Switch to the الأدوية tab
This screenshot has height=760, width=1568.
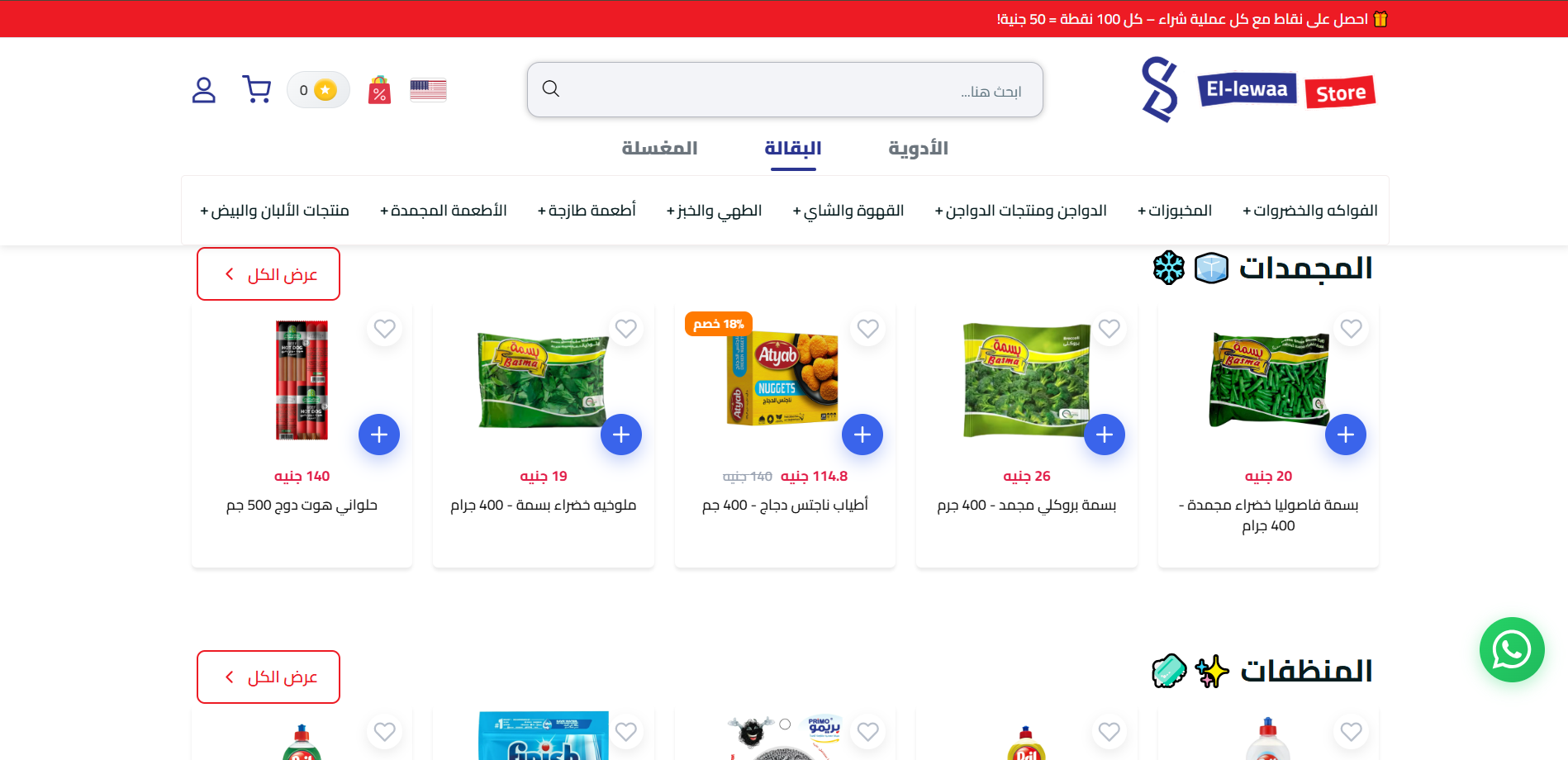tap(918, 149)
